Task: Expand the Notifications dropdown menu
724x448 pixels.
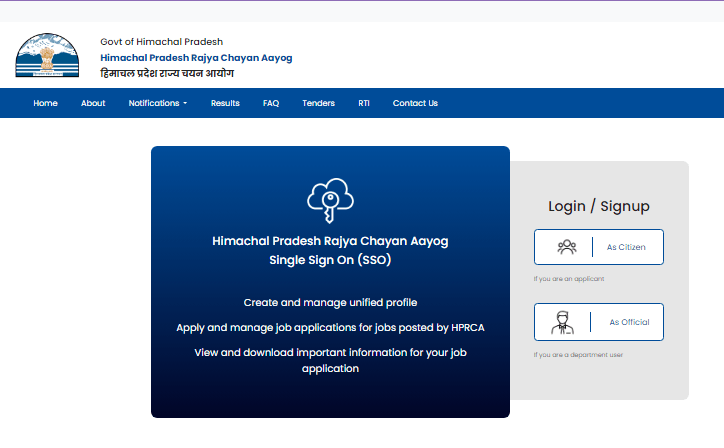Action: click(158, 103)
